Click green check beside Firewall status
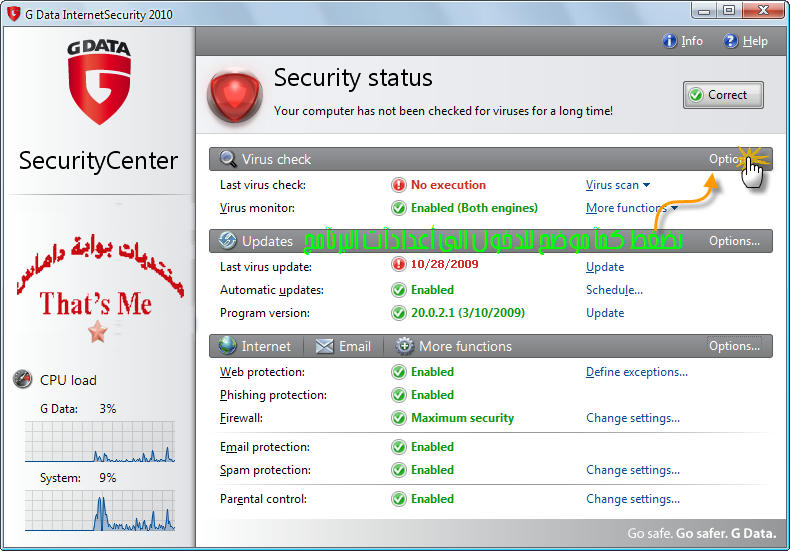This screenshot has width=790, height=551. click(x=399, y=418)
